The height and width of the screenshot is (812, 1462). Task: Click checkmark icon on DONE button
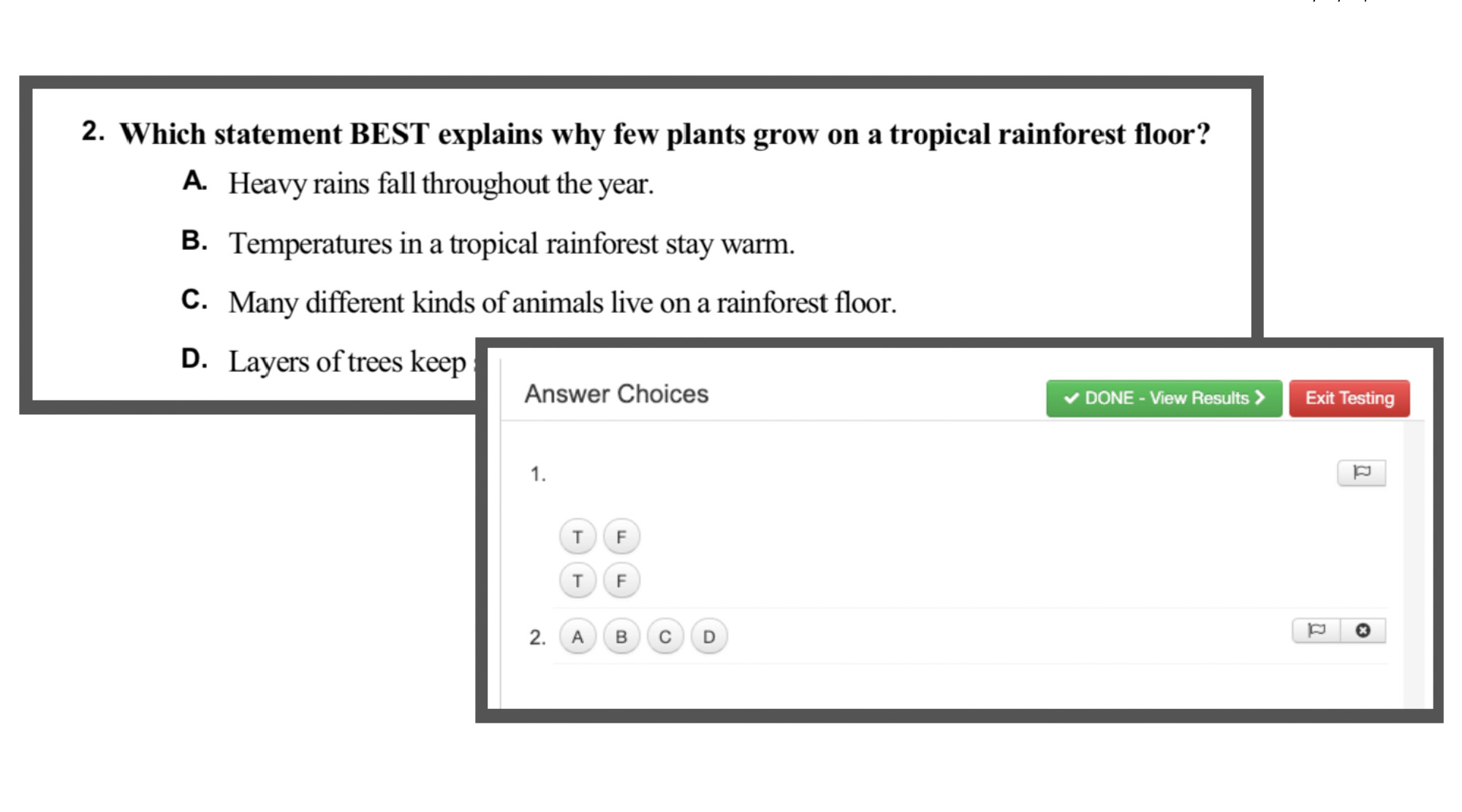(x=1053, y=398)
